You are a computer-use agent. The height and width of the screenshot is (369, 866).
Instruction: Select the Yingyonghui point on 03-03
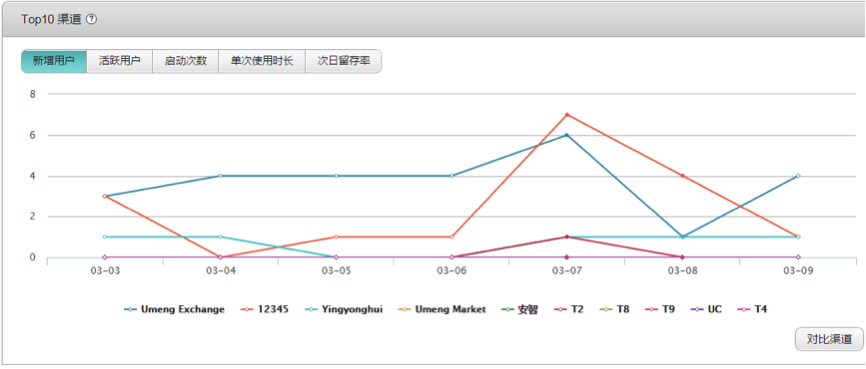pyautogui.click(x=104, y=237)
